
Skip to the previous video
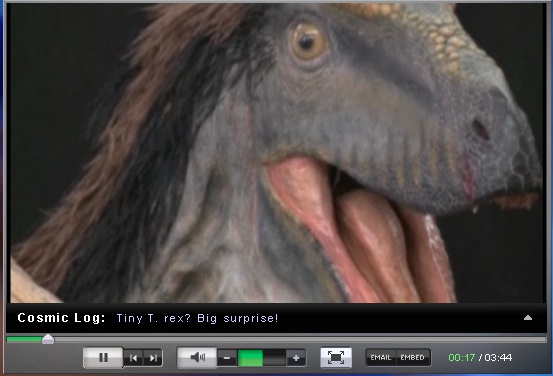[x=133, y=358]
